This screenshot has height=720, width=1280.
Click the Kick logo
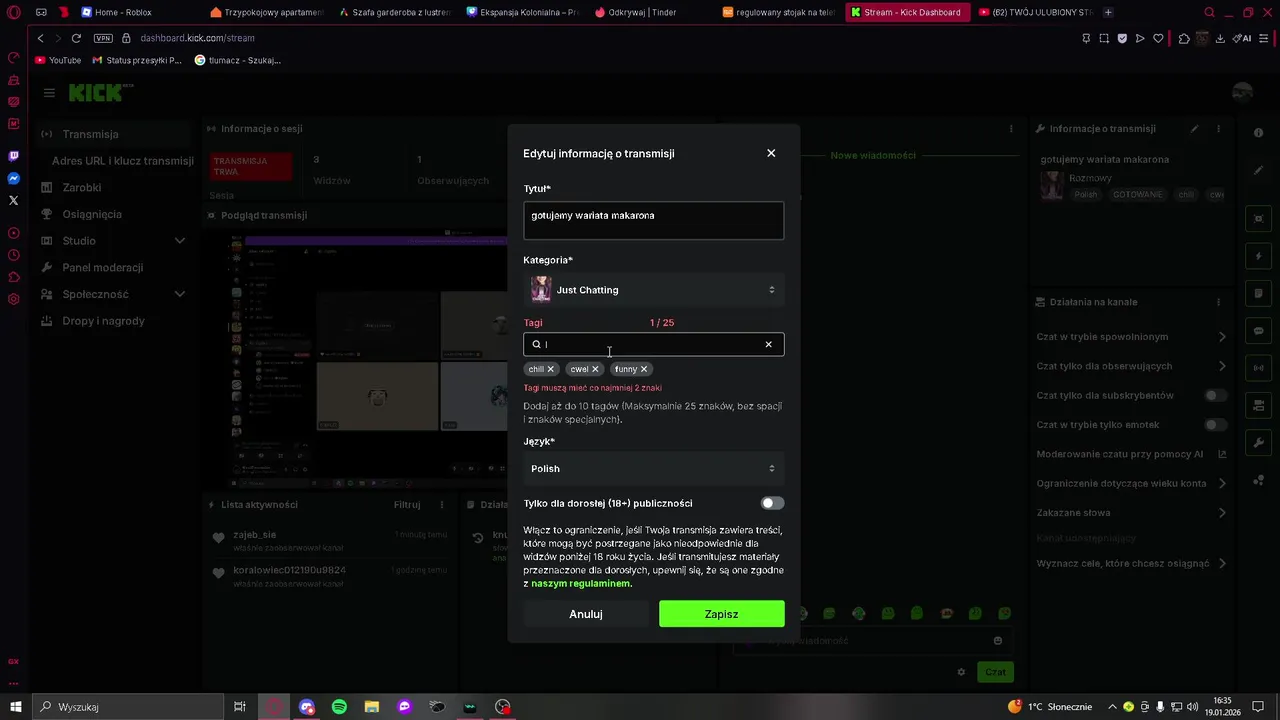96,93
